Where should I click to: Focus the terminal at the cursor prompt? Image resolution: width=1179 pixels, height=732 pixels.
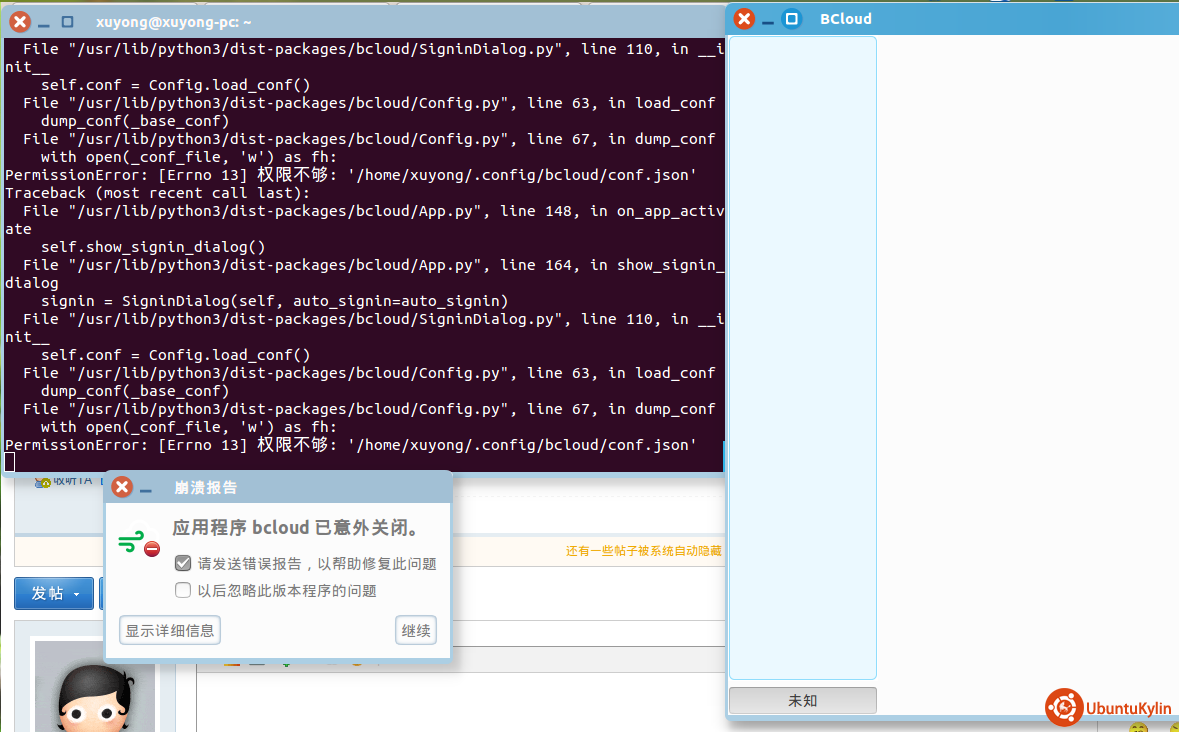(10, 461)
